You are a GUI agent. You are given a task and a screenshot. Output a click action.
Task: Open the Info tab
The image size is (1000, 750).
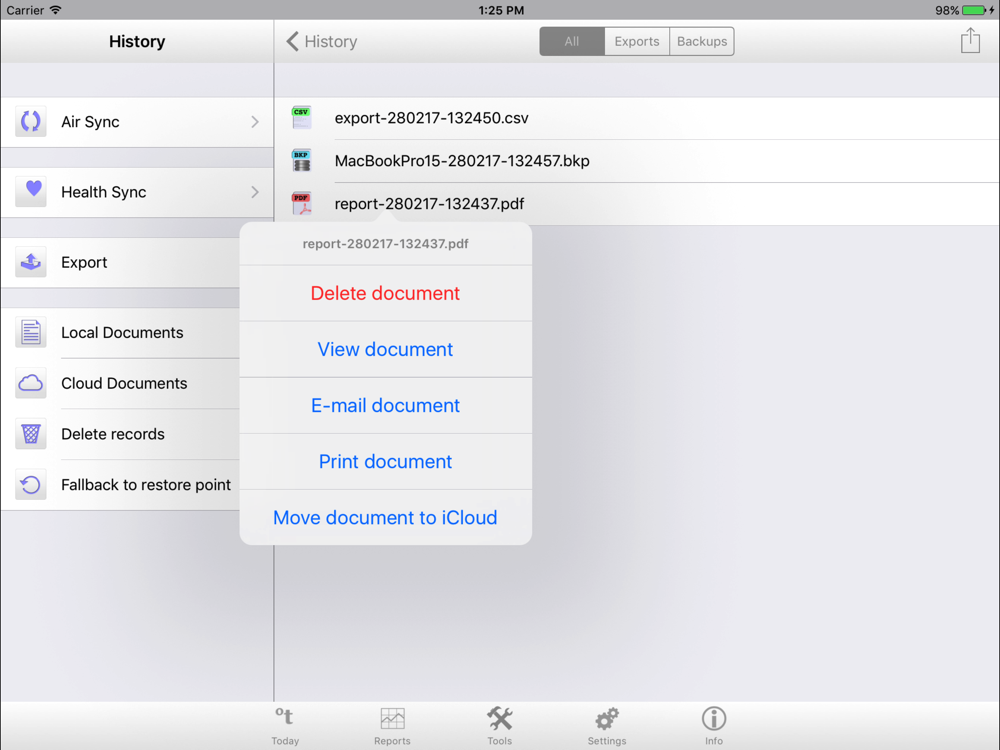[714, 726]
